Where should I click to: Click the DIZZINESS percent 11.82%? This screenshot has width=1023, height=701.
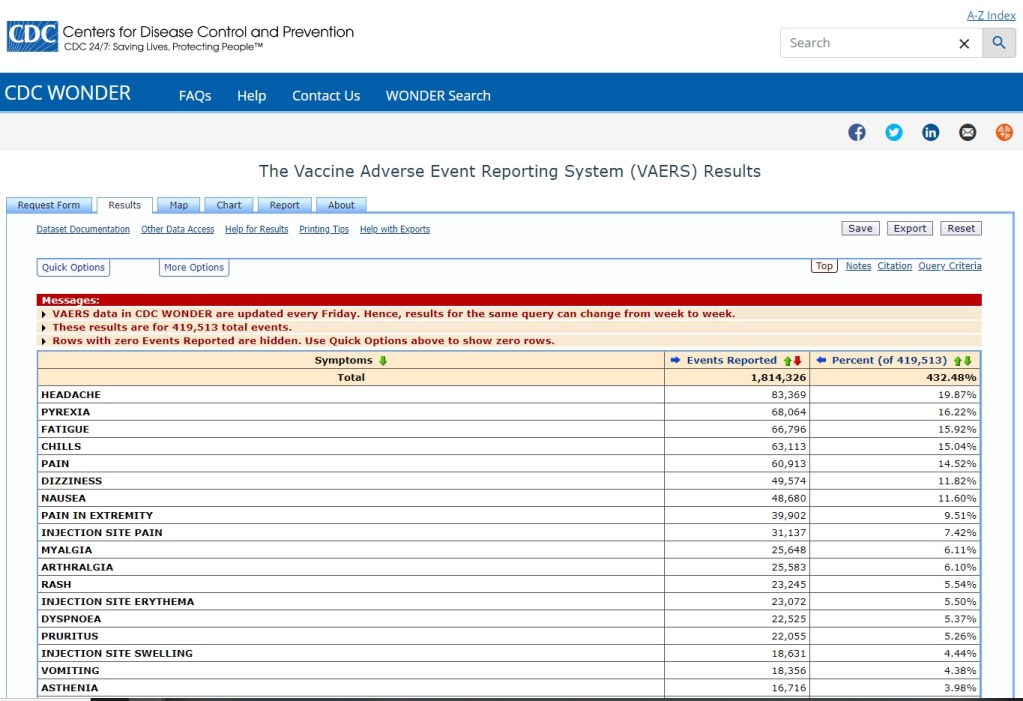tap(956, 481)
